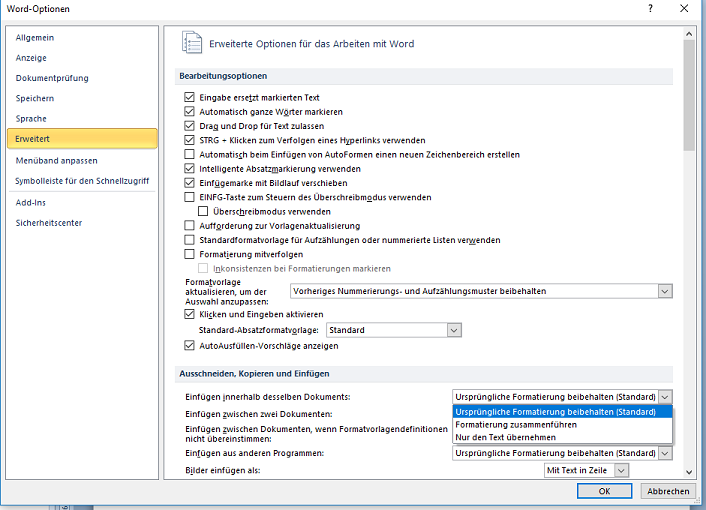706x510 pixels.
Task: Confirm with the OK button
Action: (604, 491)
